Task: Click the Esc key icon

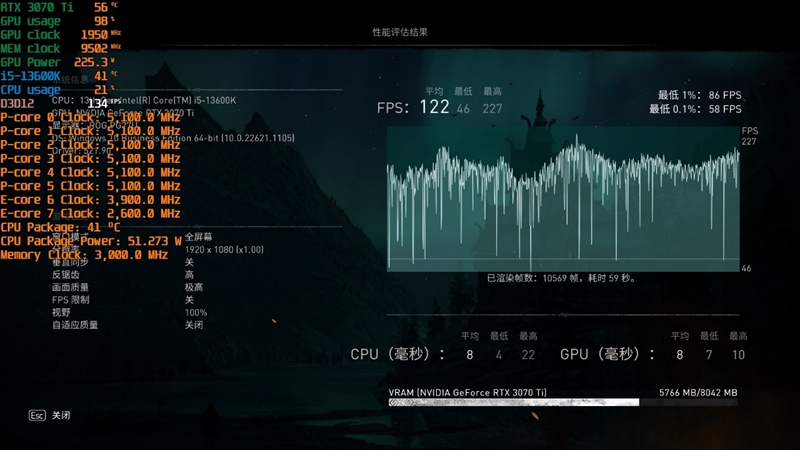Action: click(37, 415)
